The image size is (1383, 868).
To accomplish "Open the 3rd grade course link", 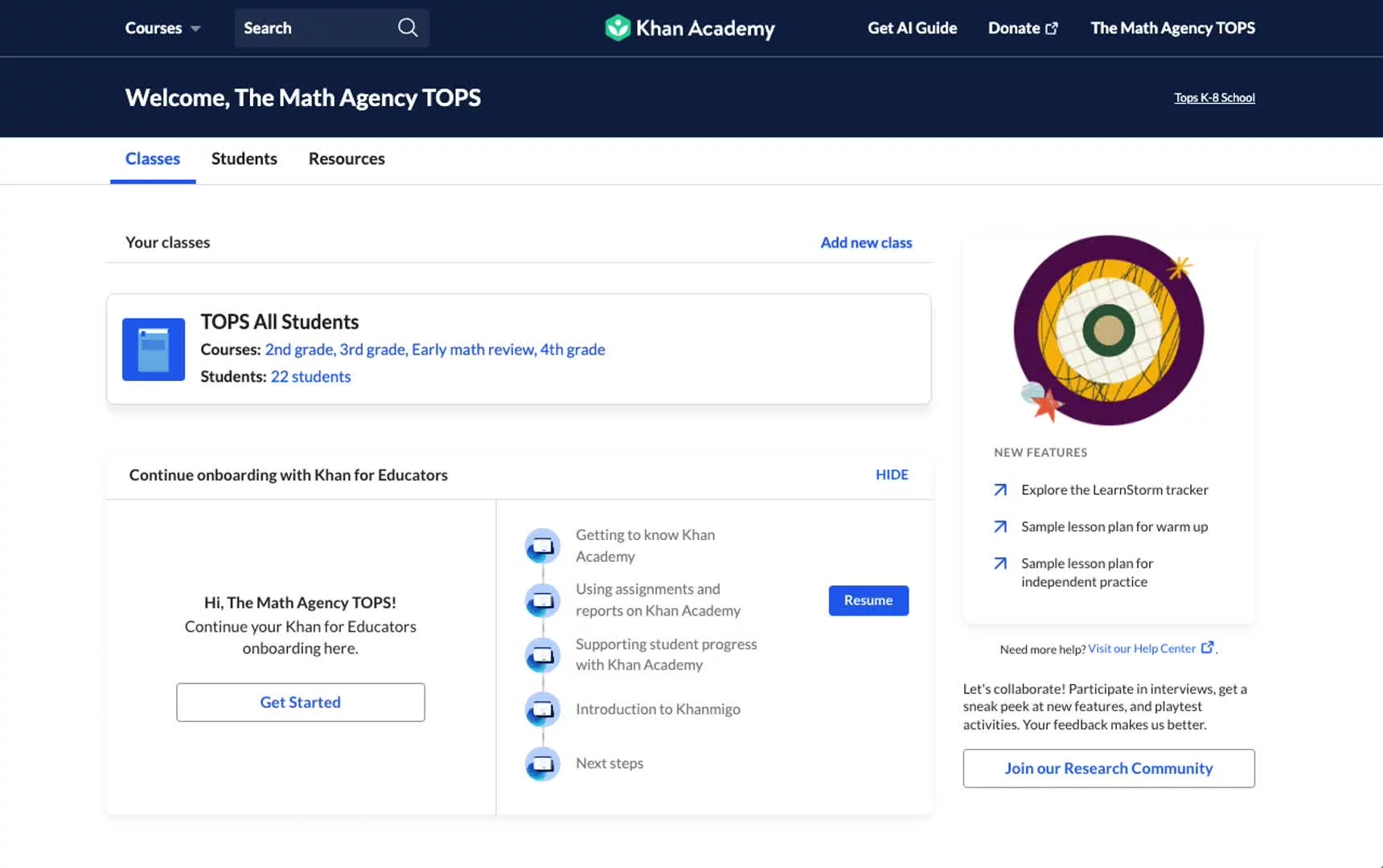I will pyautogui.click(x=372, y=350).
